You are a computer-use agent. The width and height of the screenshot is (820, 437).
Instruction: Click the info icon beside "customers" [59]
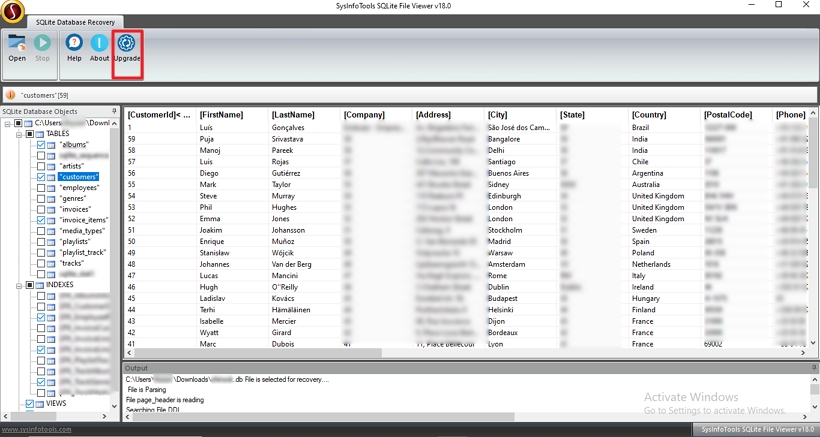10,95
